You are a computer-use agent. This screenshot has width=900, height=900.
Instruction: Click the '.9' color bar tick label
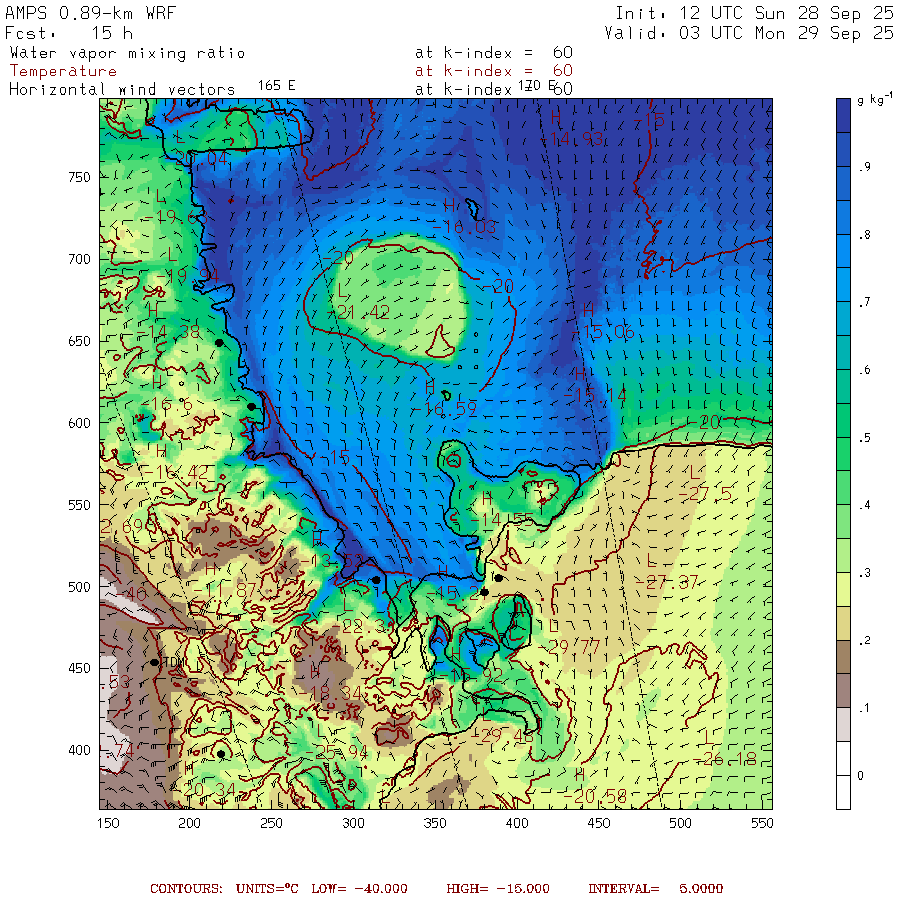(x=864, y=167)
